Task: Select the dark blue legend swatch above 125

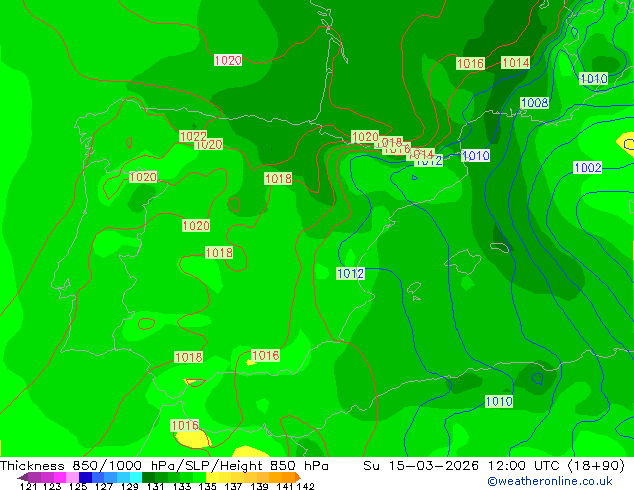Action: (85, 477)
